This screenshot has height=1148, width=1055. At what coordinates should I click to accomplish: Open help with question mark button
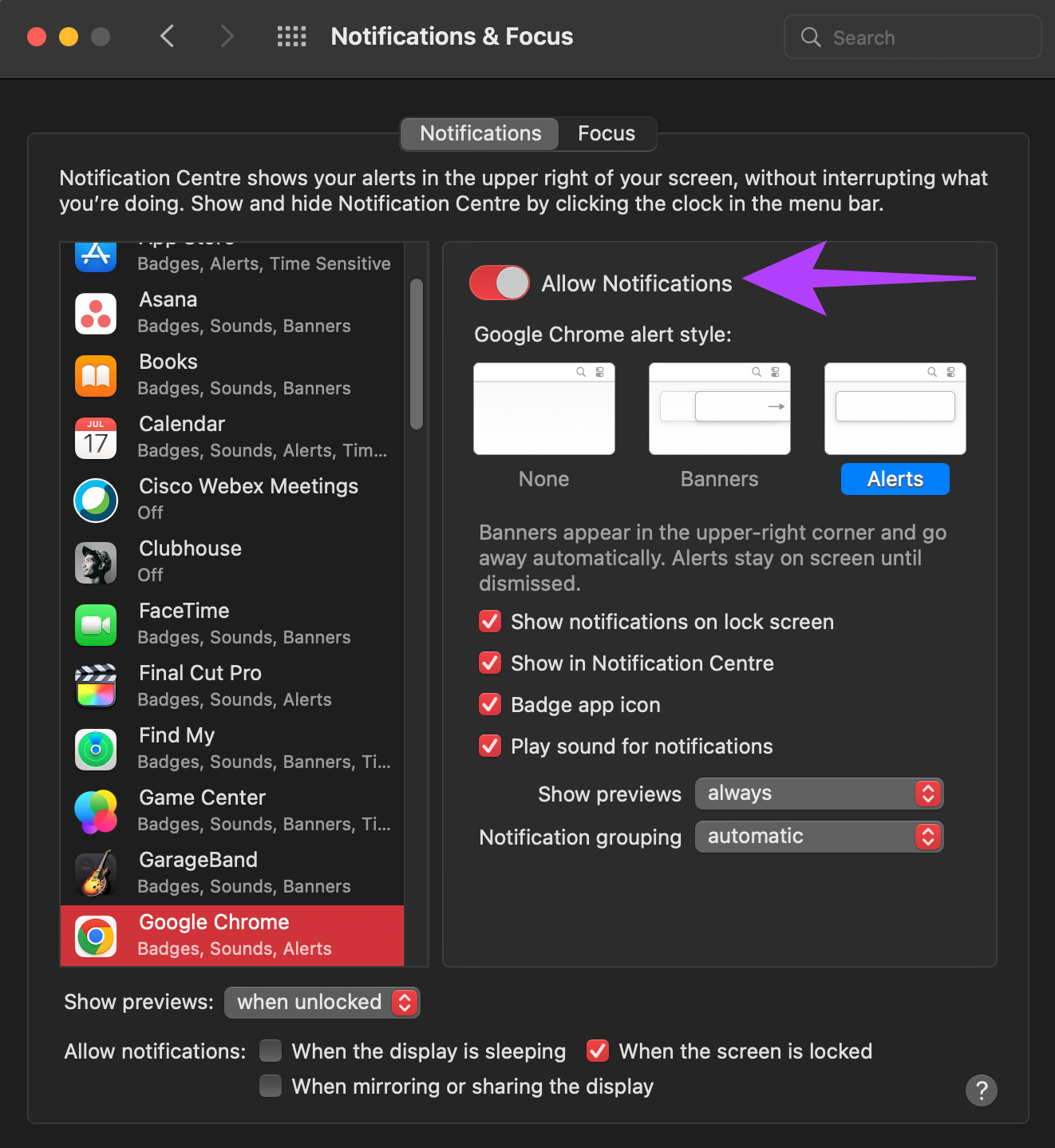click(x=982, y=1090)
